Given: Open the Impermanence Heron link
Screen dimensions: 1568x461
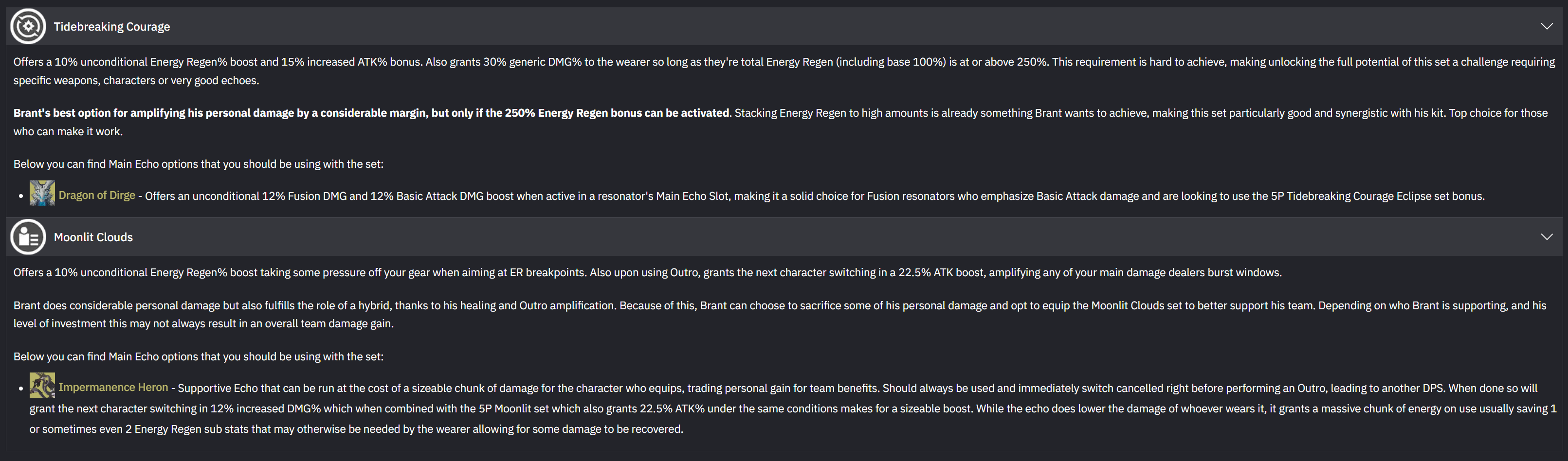Looking at the screenshot, I should pos(113,388).
